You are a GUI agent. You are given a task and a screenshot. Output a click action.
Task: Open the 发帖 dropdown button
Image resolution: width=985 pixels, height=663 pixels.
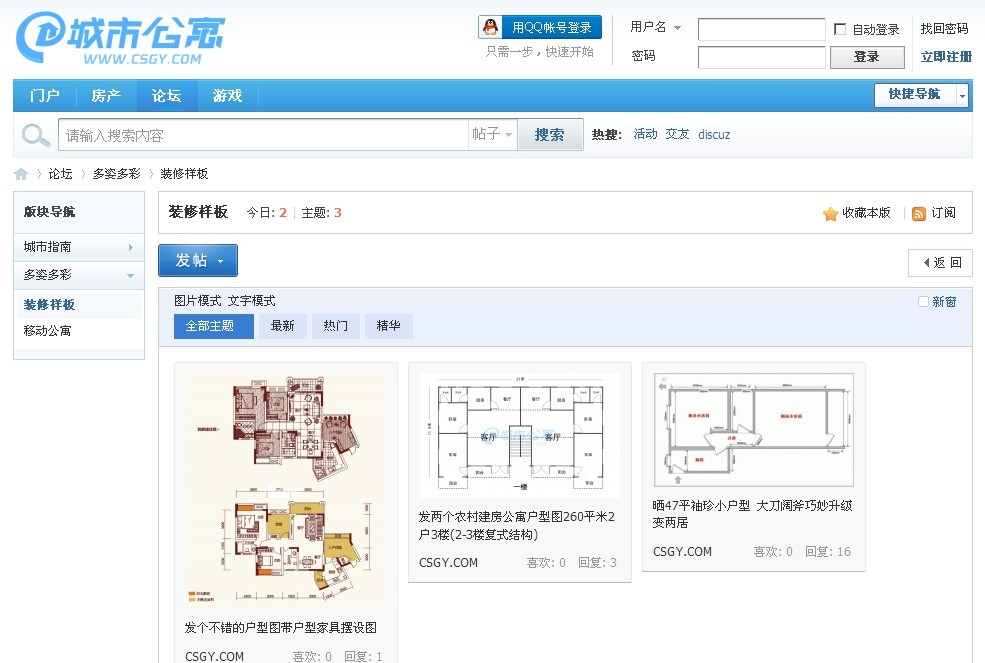(x=198, y=260)
